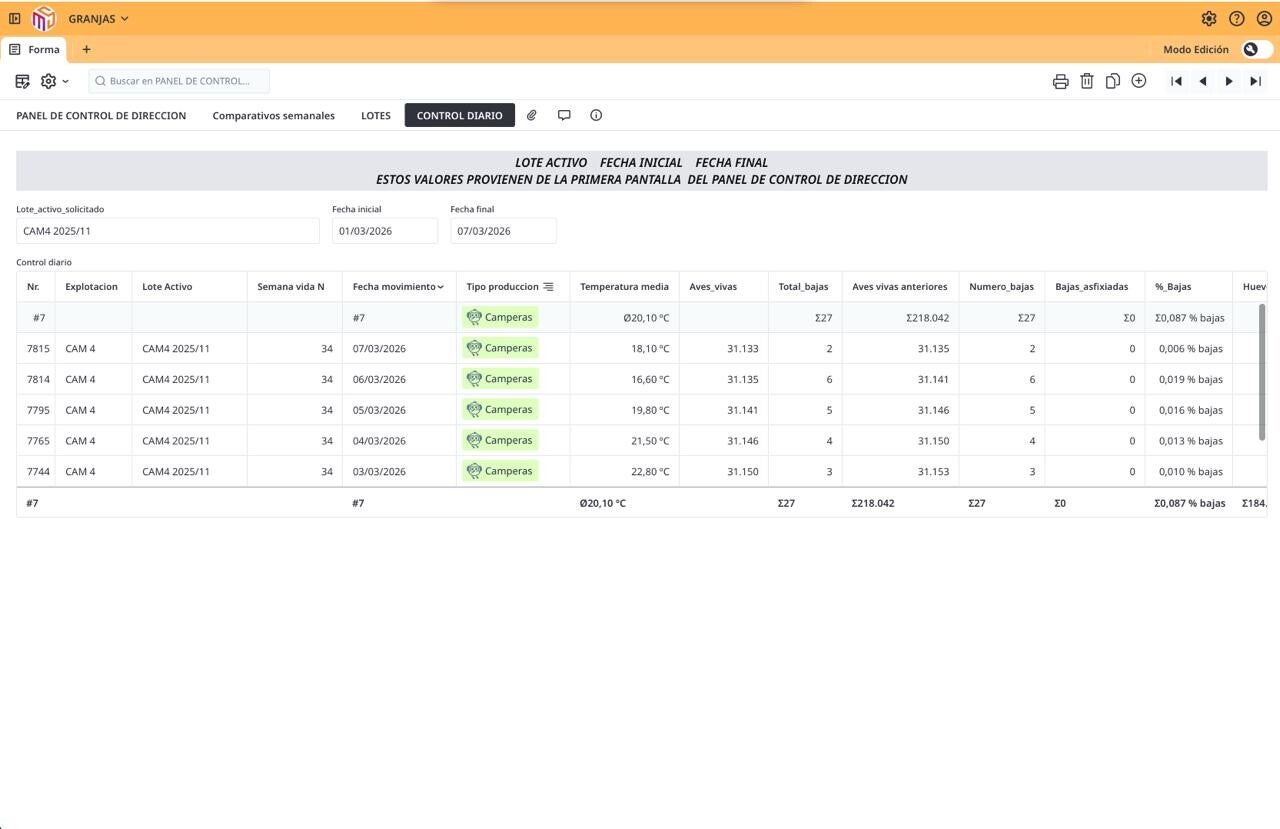The height and width of the screenshot is (829, 1280).
Task: Click the trash delete record icon
Action: [1086, 81]
